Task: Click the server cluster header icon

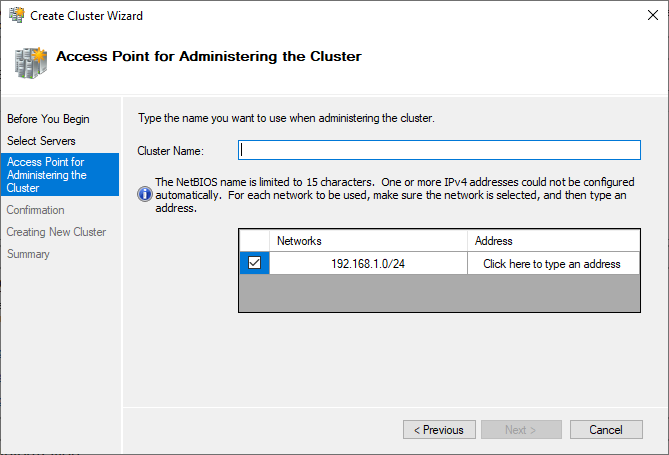Action: click(x=30, y=63)
